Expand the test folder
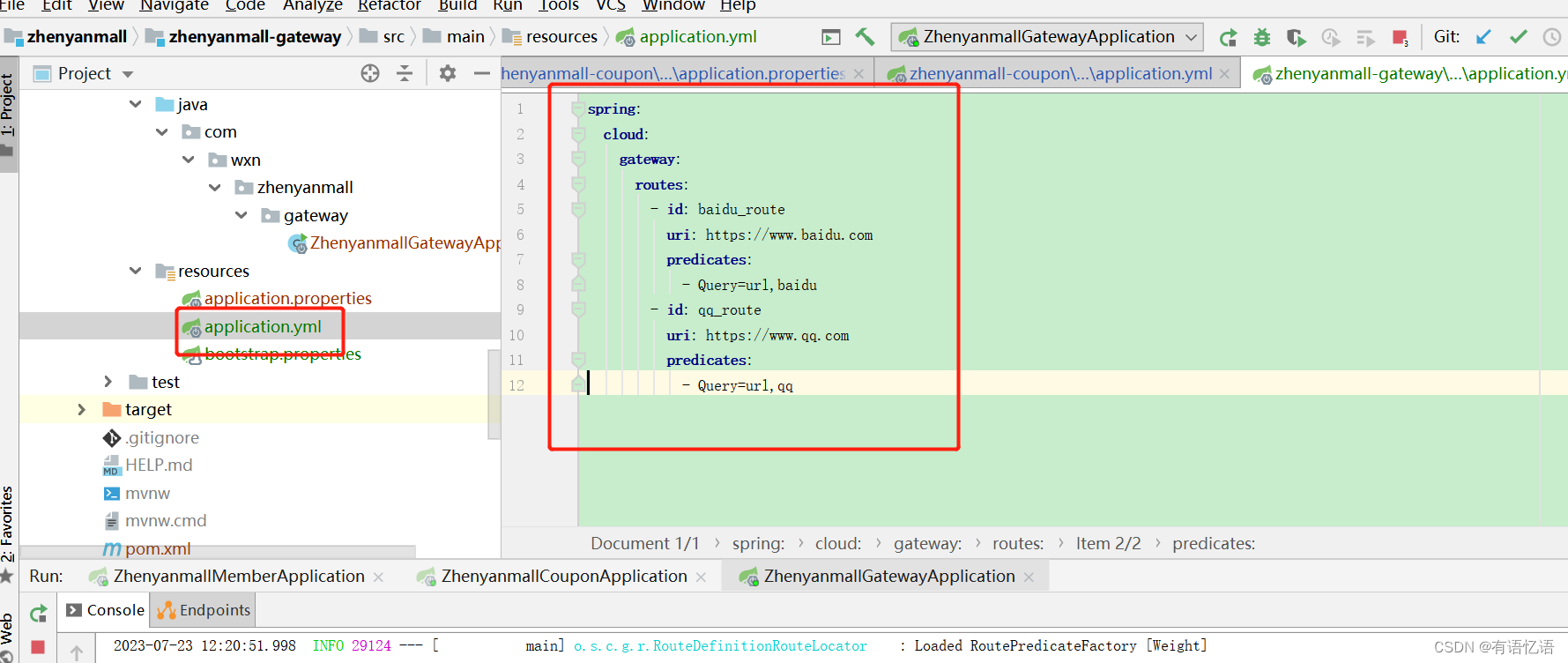Screen dimensions: 1568x663 pos(108,382)
